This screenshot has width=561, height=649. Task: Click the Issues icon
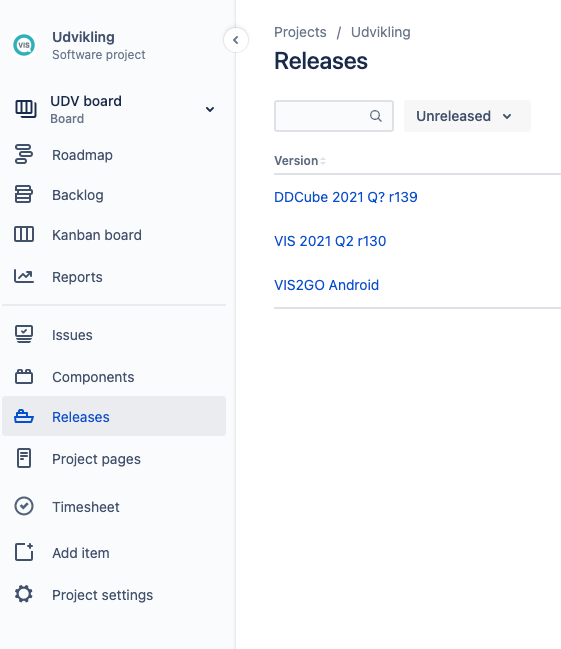24,334
